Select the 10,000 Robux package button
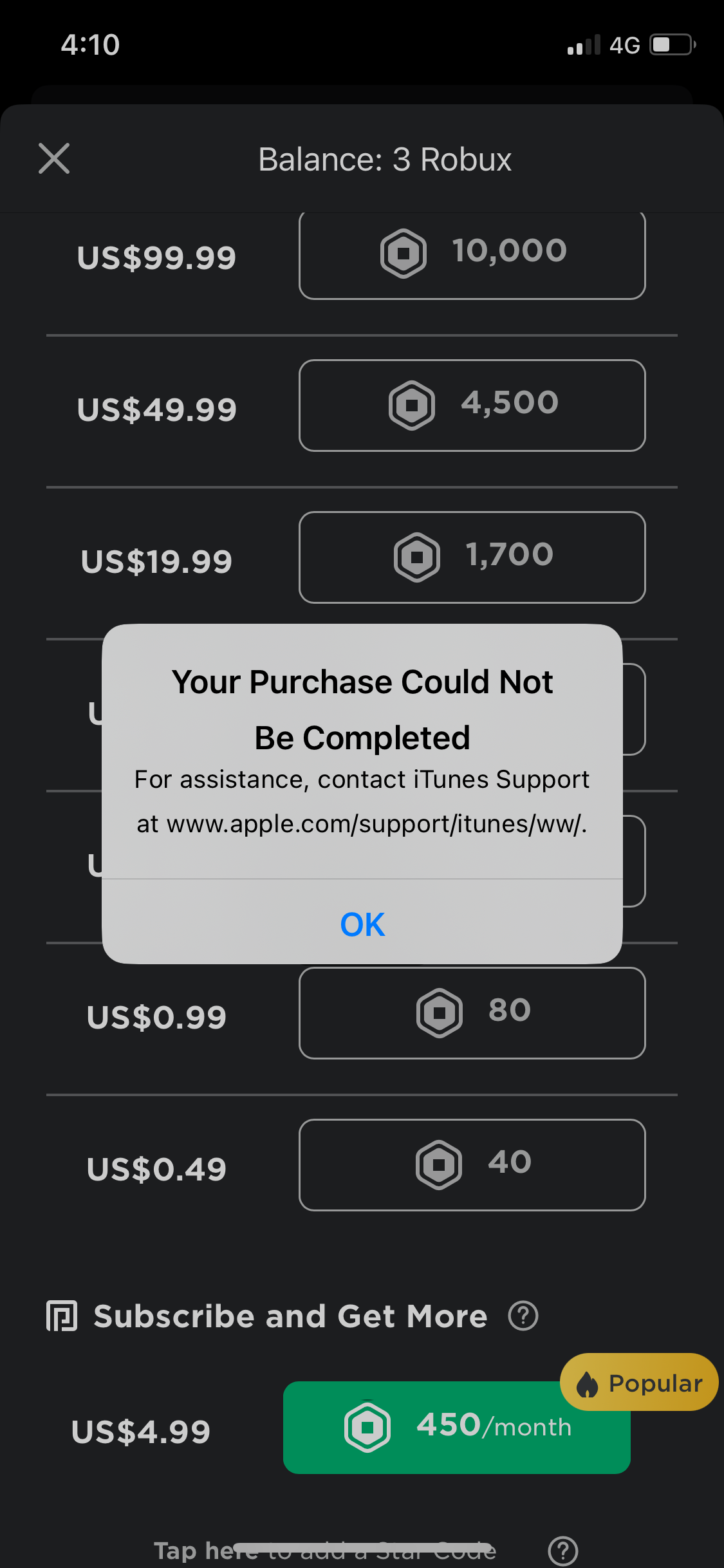The width and height of the screenshot is (724, 1568). pos(472,254)
